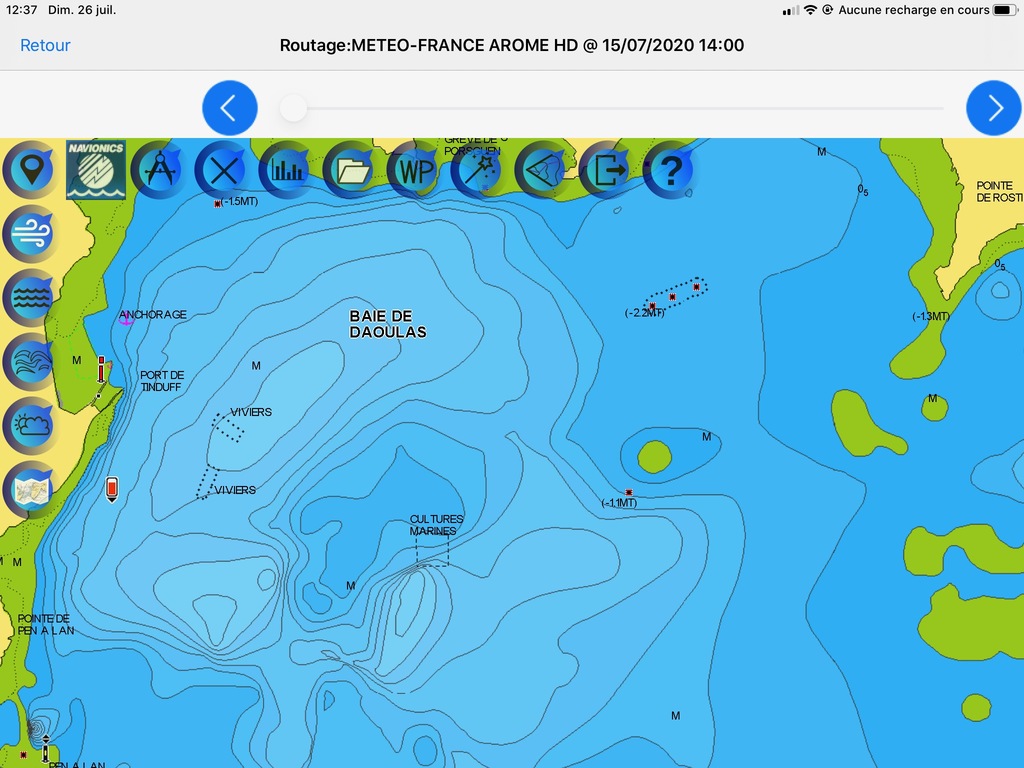Tap Aucune recharge en cours text

(x=914, y=10)
